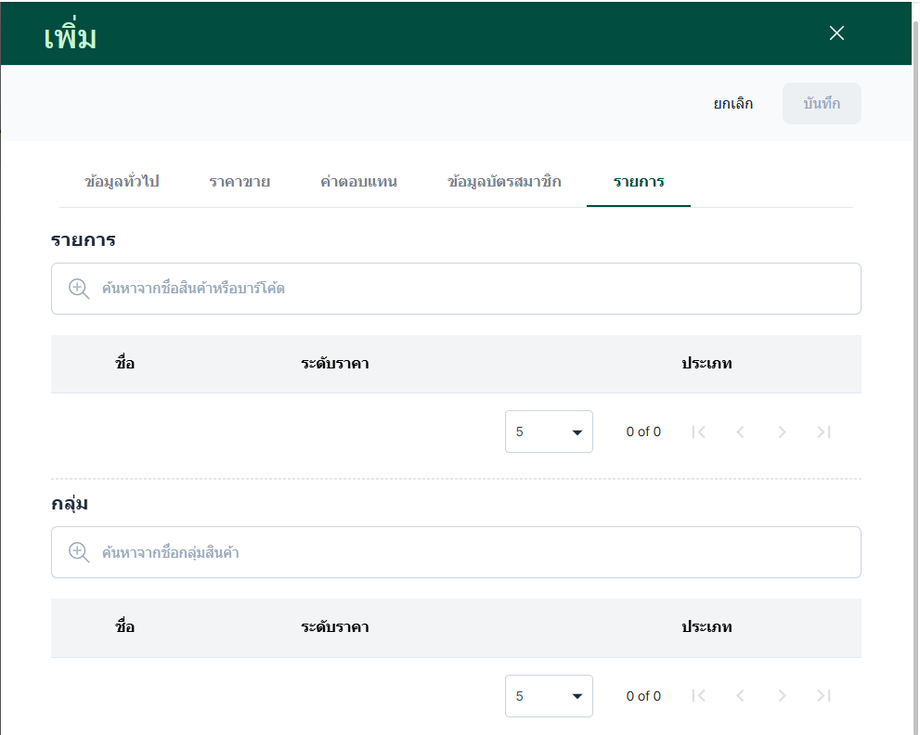920x735 pixels.
Task: Focus the product name or barcode search field
Action: coord(456,289)
